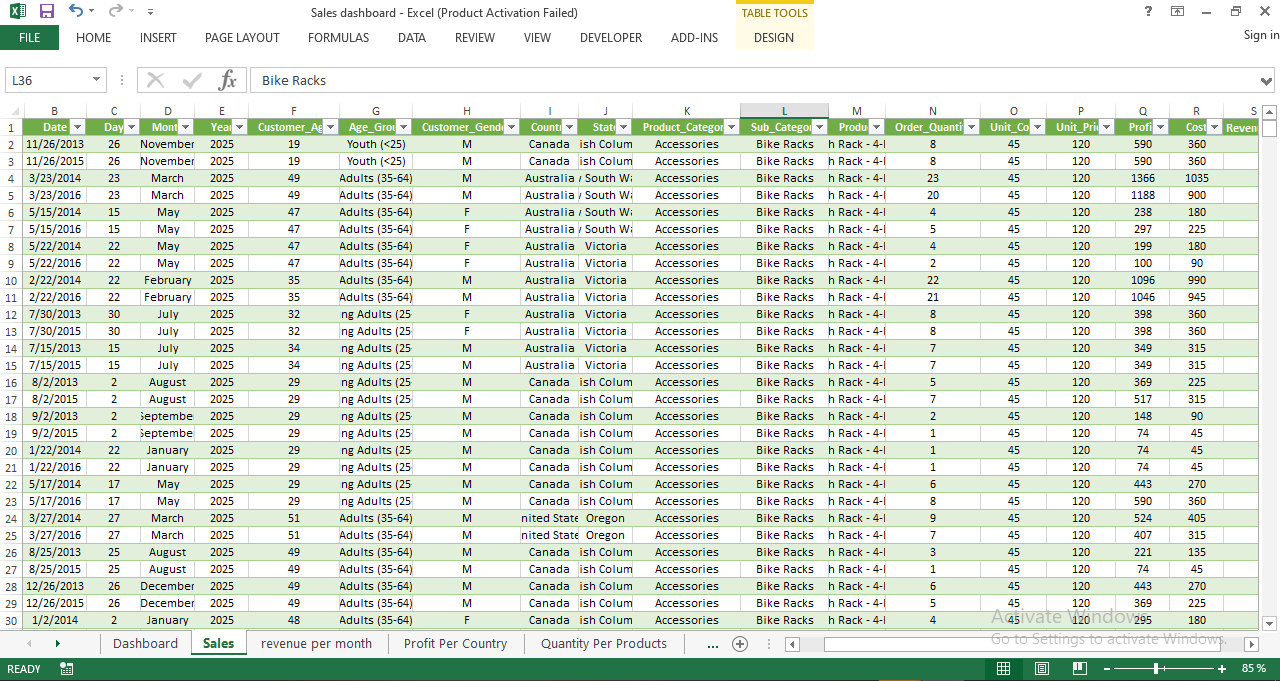Open the ADD-INS ribbon tab

694,38
